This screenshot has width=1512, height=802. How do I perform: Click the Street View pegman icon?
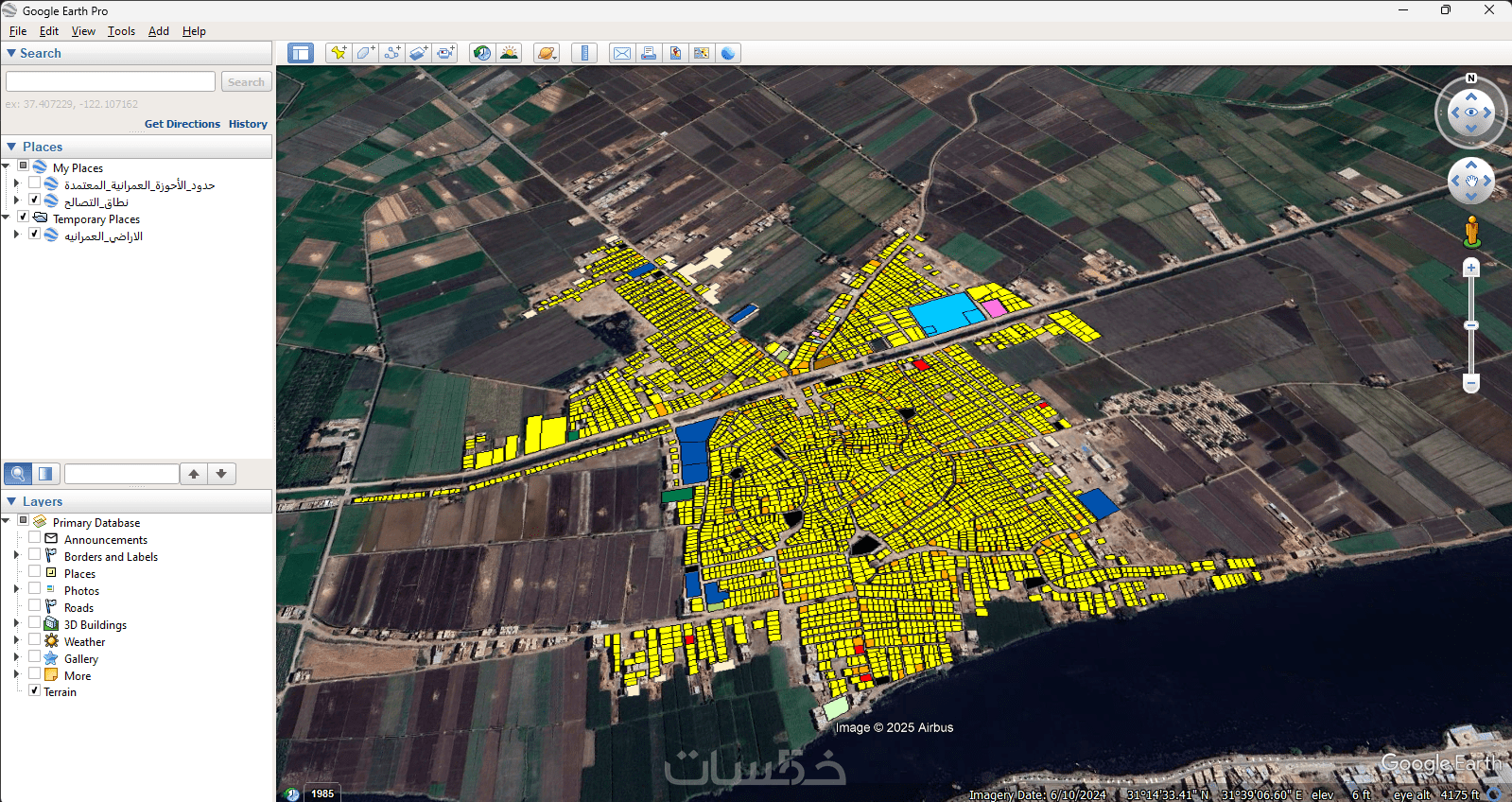[1471, 230]
